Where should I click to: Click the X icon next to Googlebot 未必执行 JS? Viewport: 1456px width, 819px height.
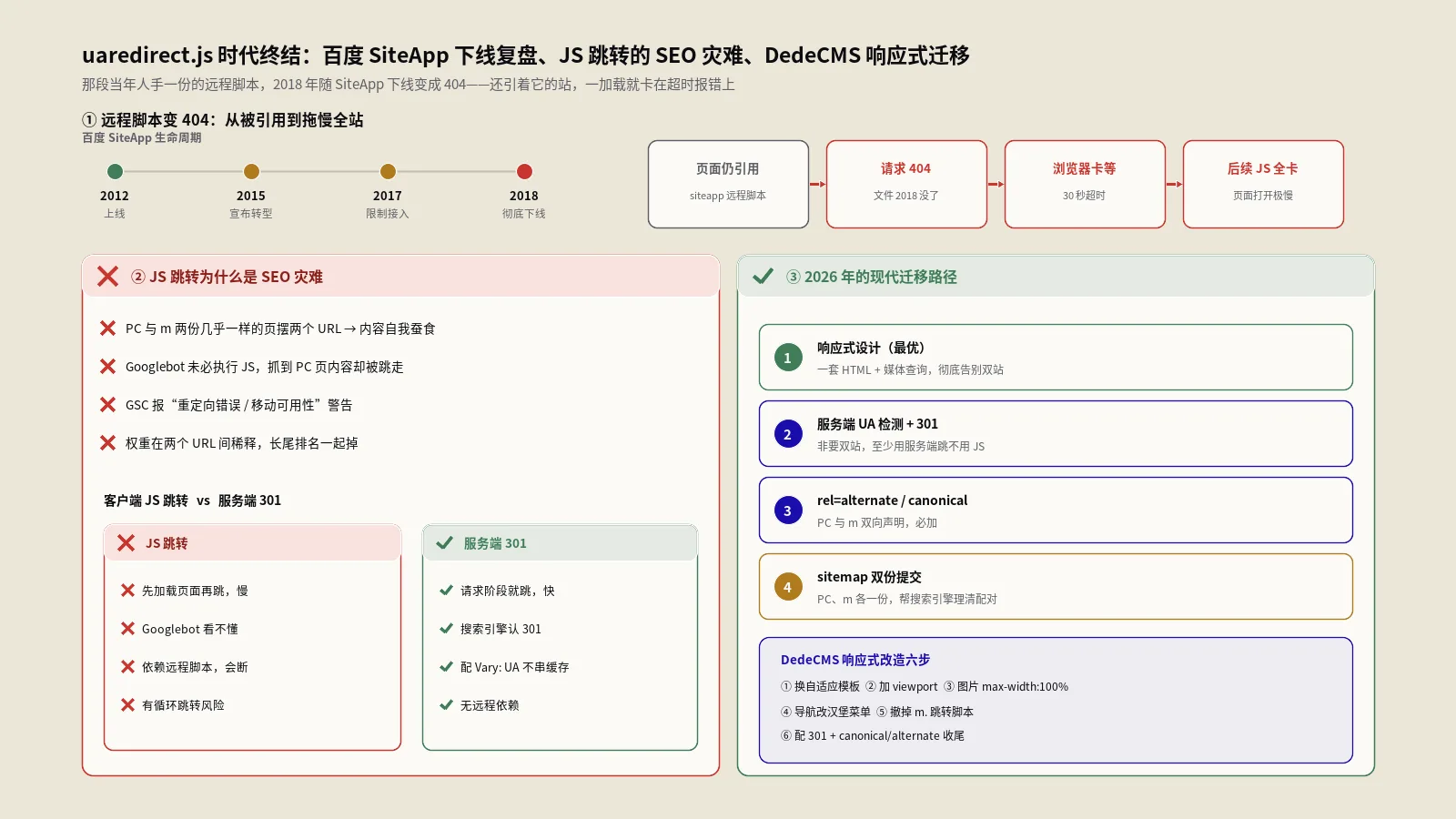[107, 367]
